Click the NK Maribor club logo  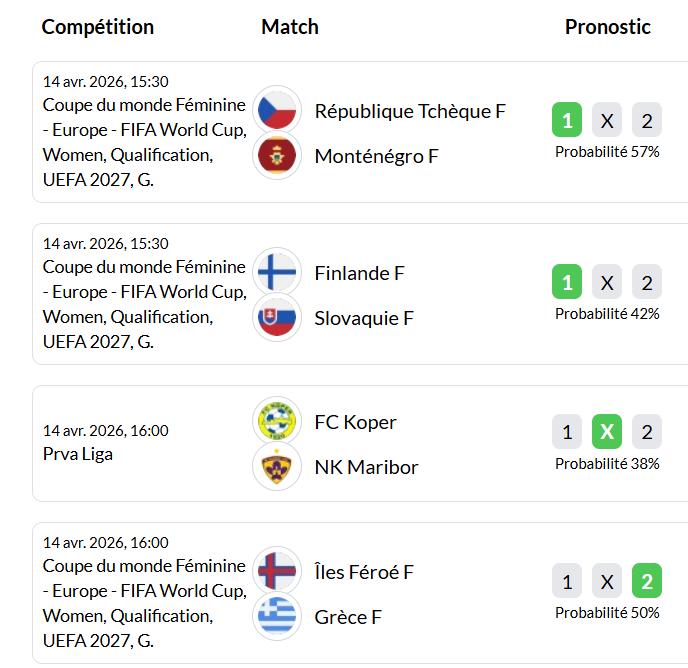click(277, 467)
